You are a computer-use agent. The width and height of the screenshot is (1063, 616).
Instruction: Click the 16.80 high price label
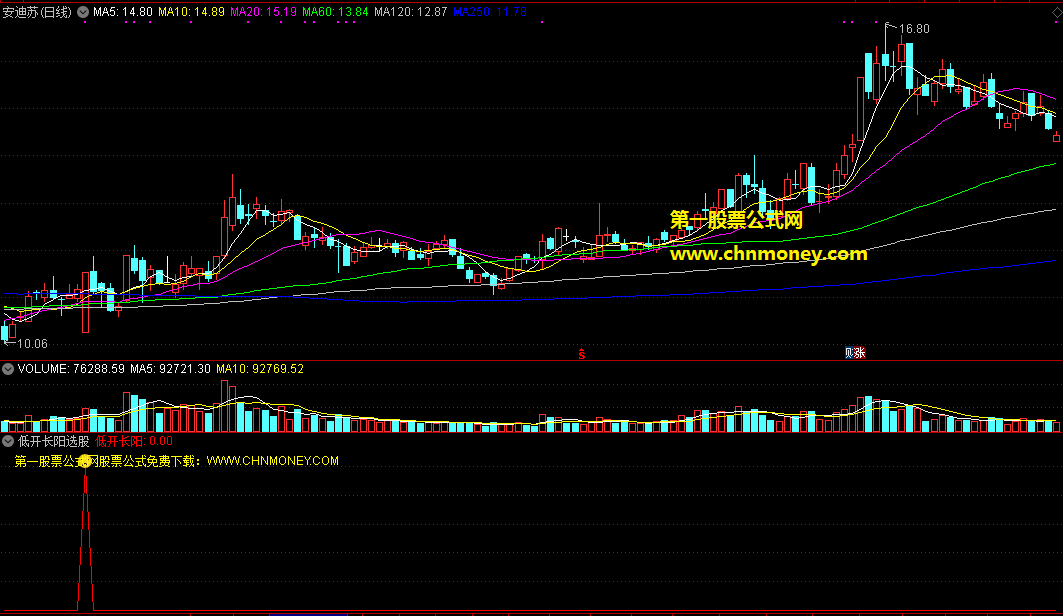point(915,29)
